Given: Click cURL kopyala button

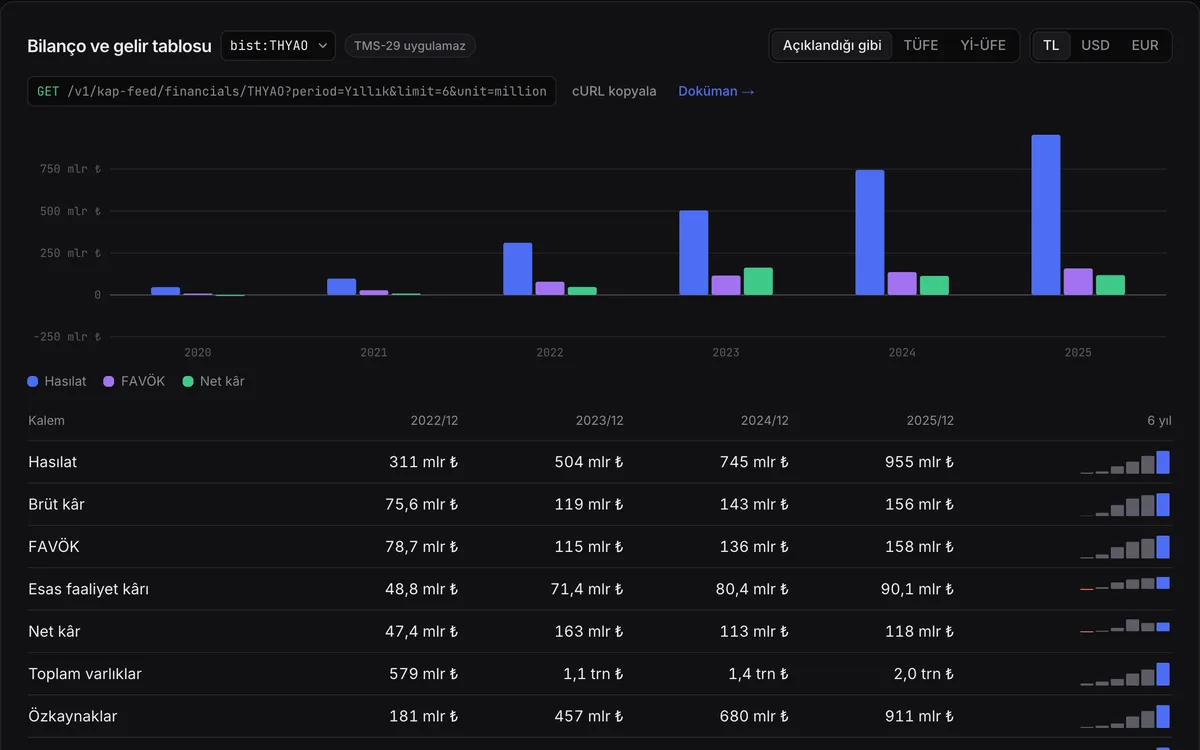Looking at the screenshot, I should (614, 91).
